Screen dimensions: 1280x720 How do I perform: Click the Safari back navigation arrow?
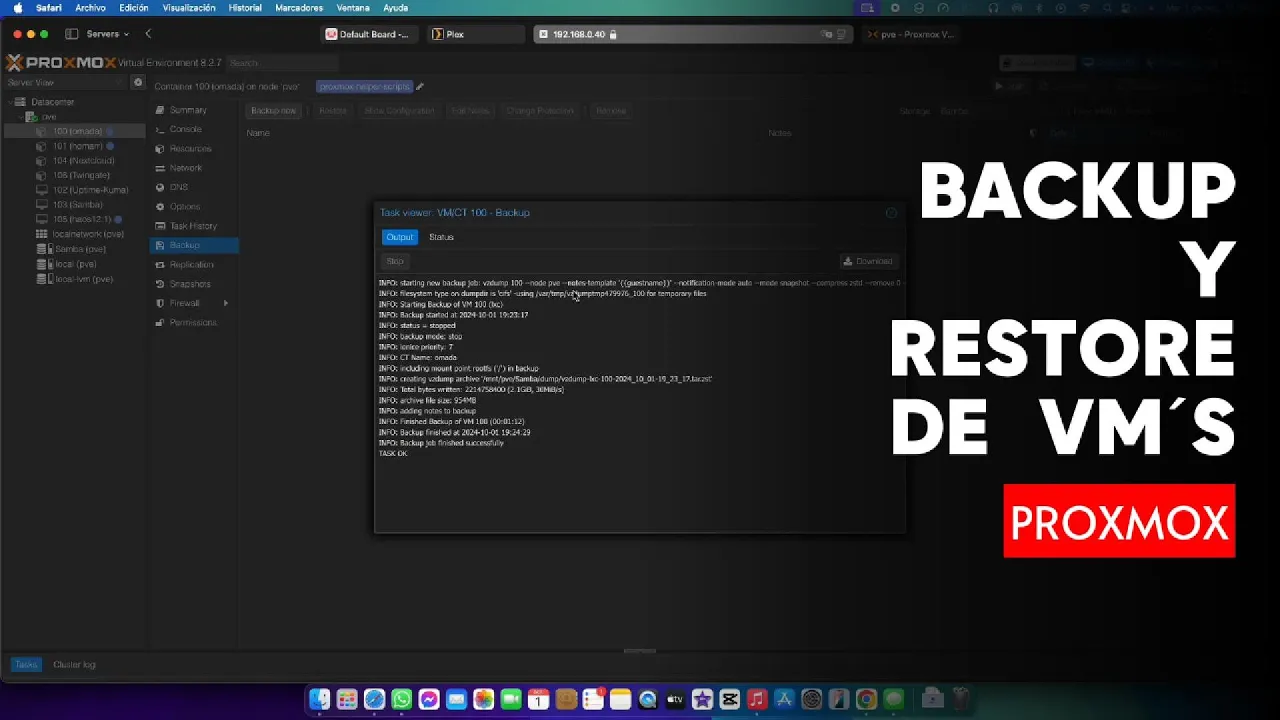148,34
